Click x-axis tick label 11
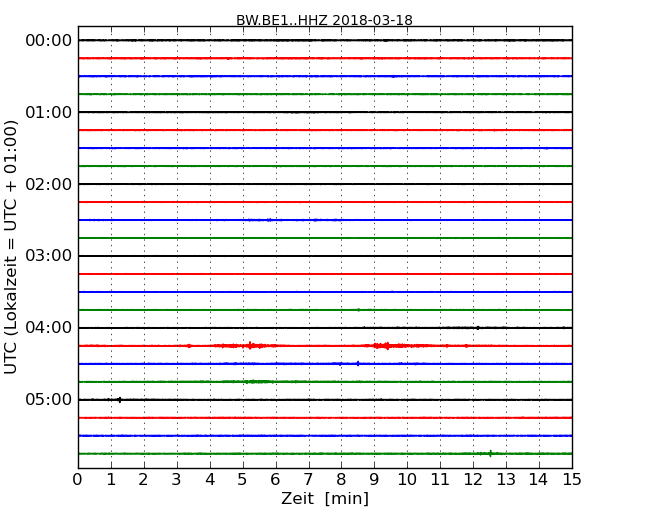The height and width of the screenshot is (520, 650). [440, 480]
